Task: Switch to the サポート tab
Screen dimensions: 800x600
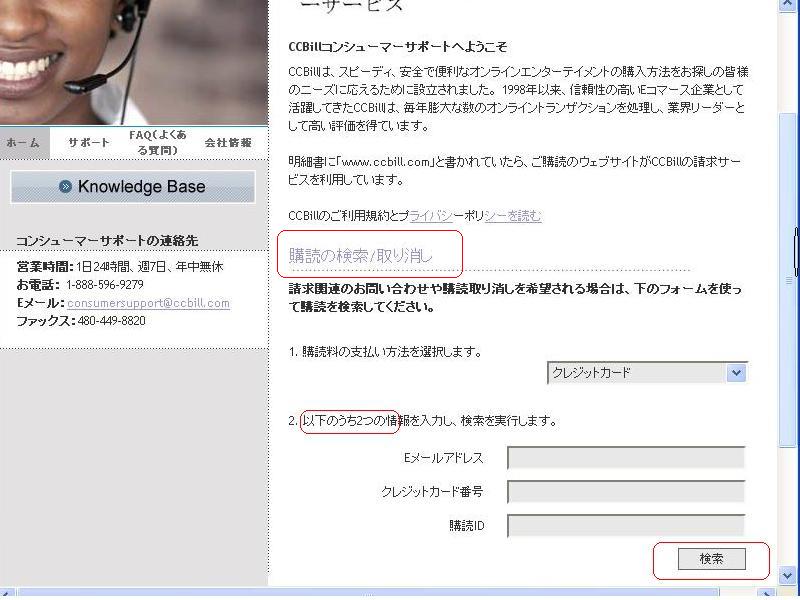Action: pyautogui.click(x=89, y=143)
